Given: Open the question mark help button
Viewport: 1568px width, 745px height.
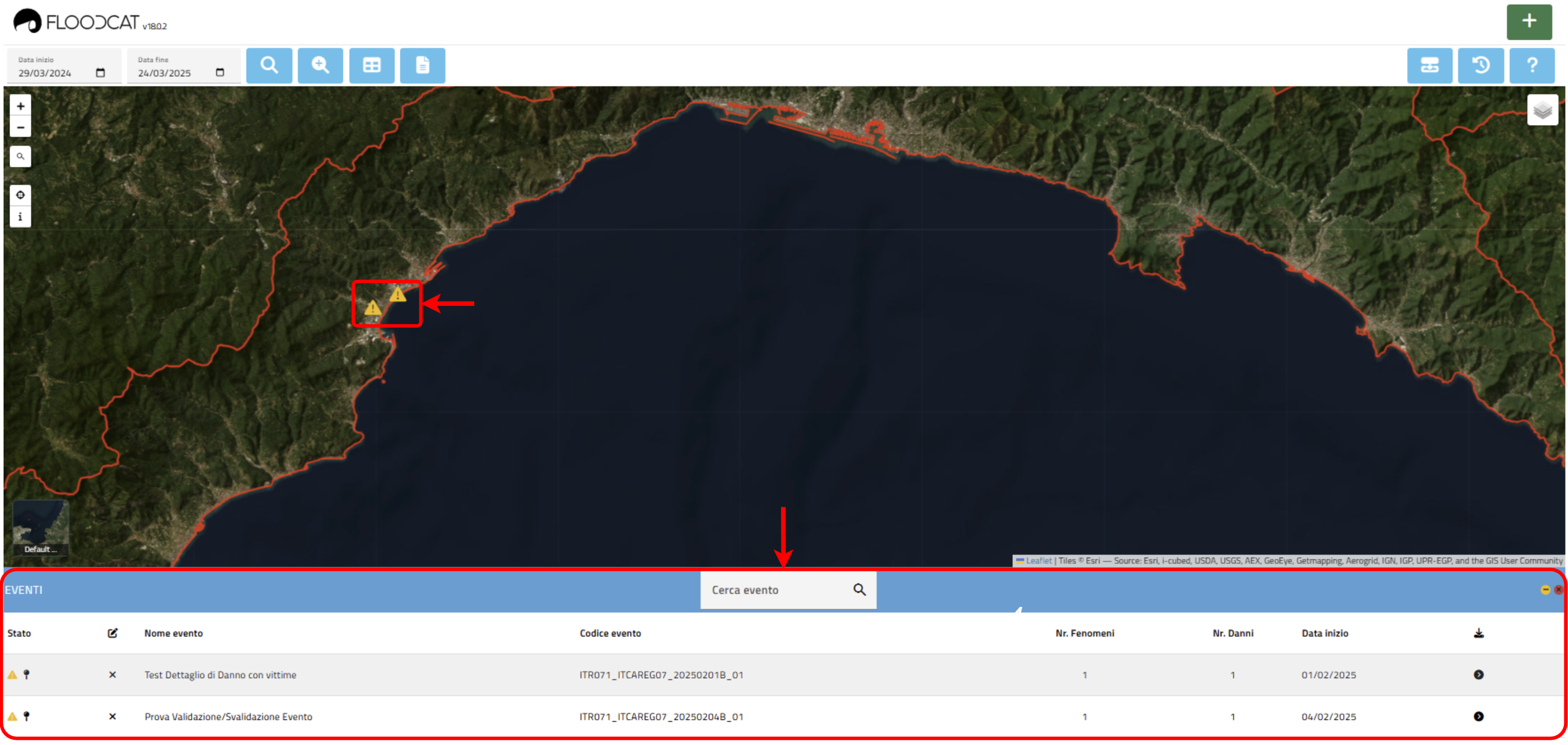Looking at the screenshot, I should tap(1531, 65).
